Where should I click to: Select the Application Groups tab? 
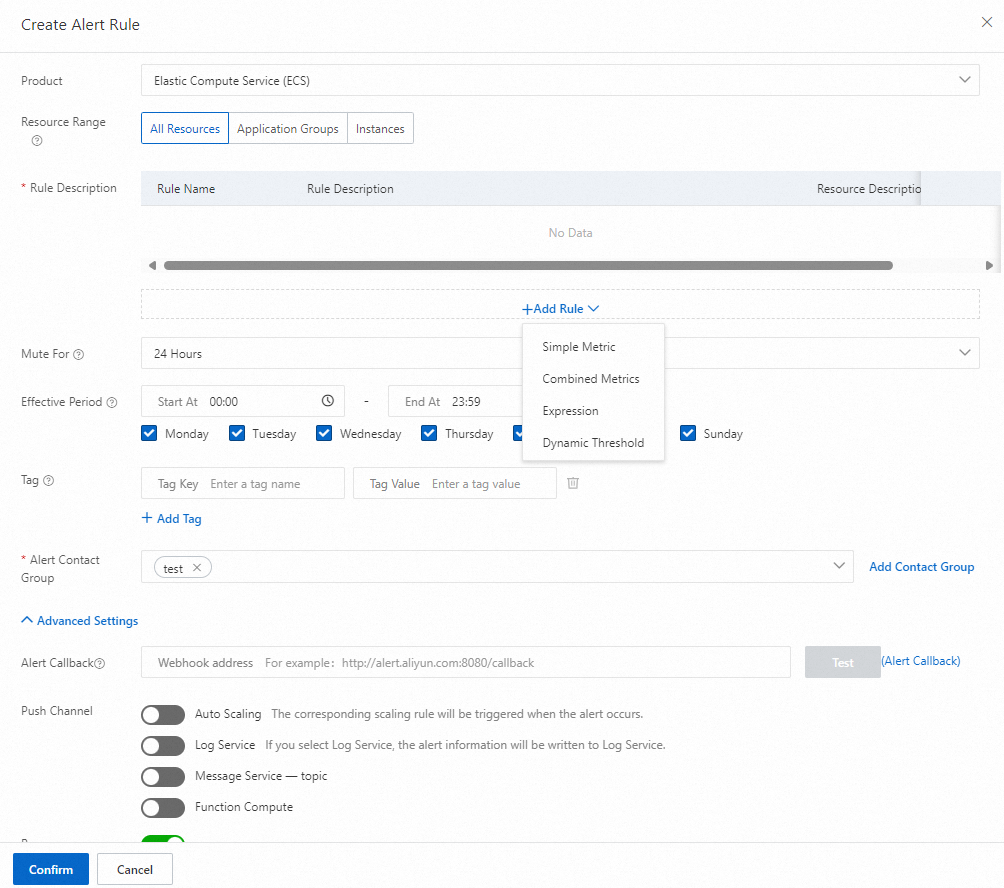pyautogui.click(x=288, y=129)
